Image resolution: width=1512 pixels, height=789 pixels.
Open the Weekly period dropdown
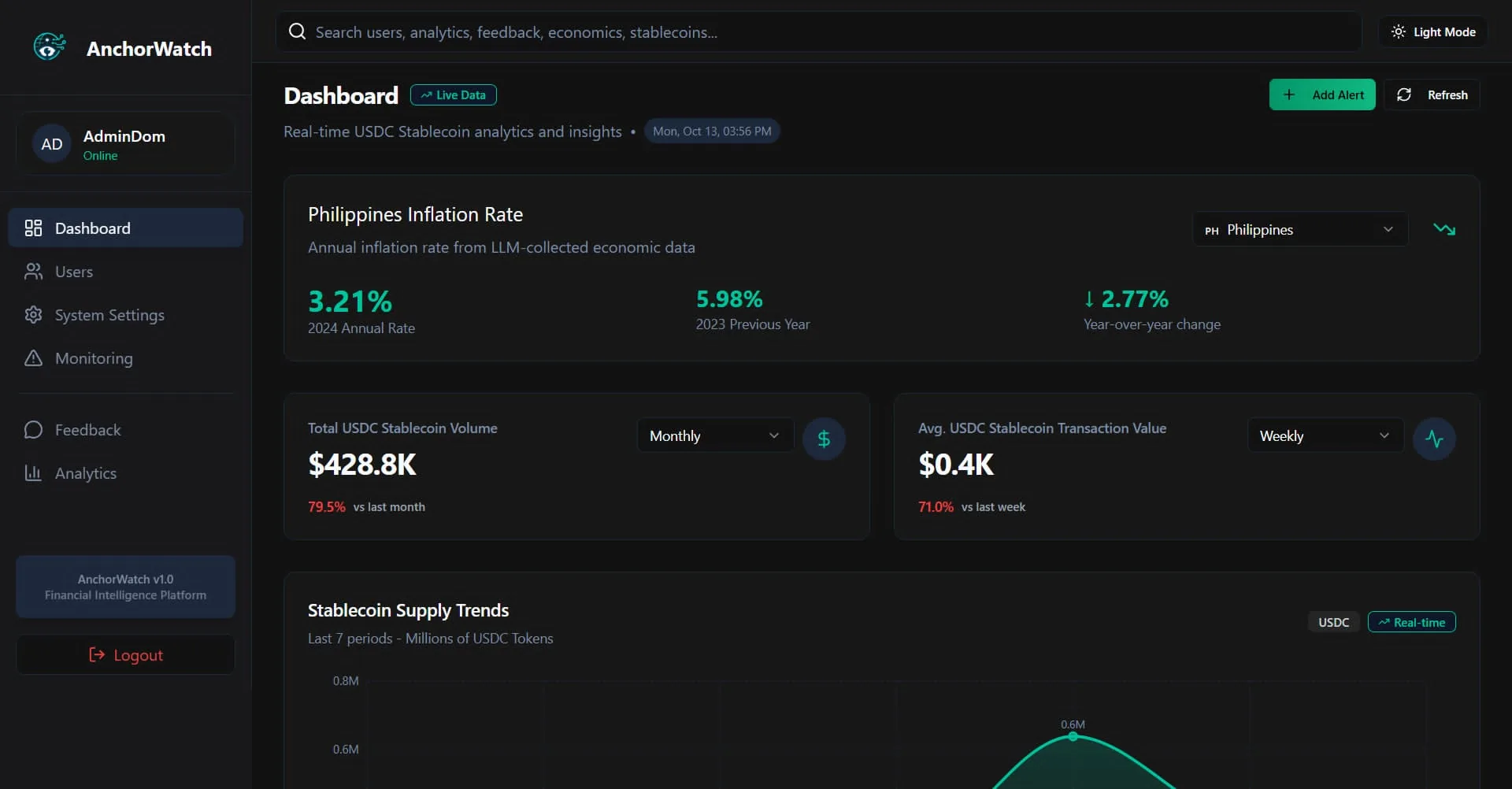tap(1325, 435)
